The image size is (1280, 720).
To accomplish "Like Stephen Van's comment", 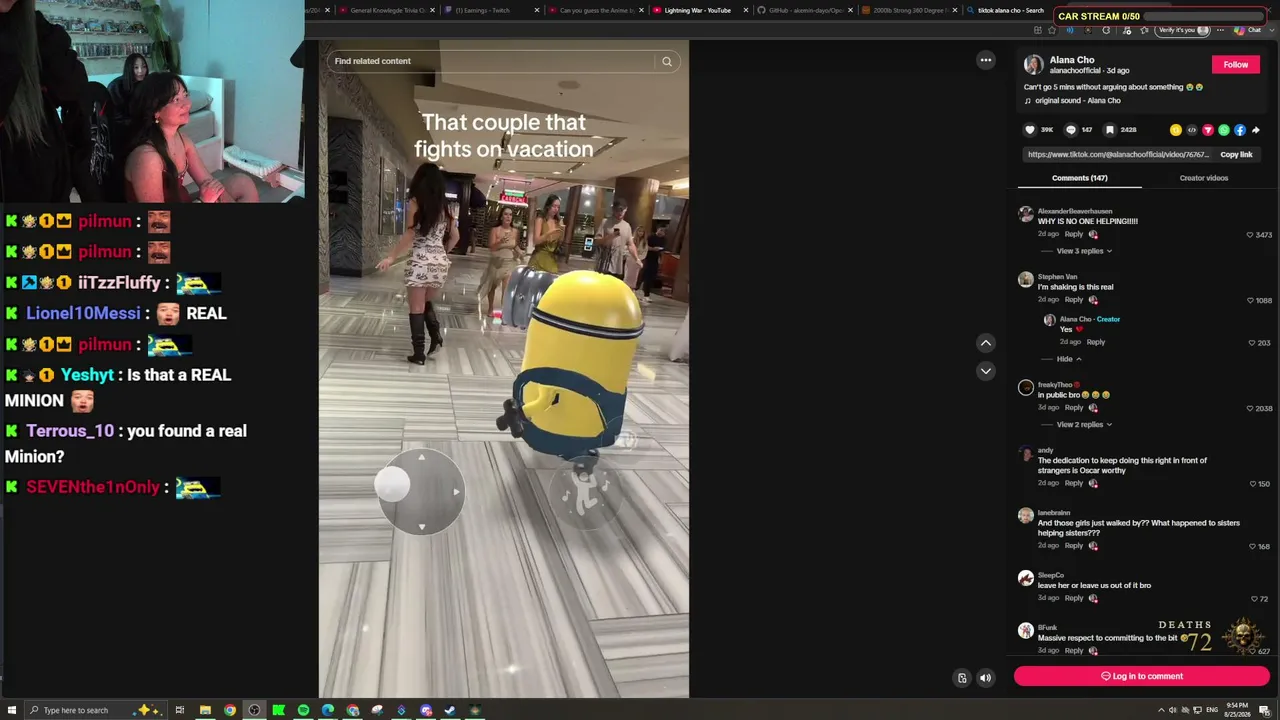I will tap(1250, 300).
